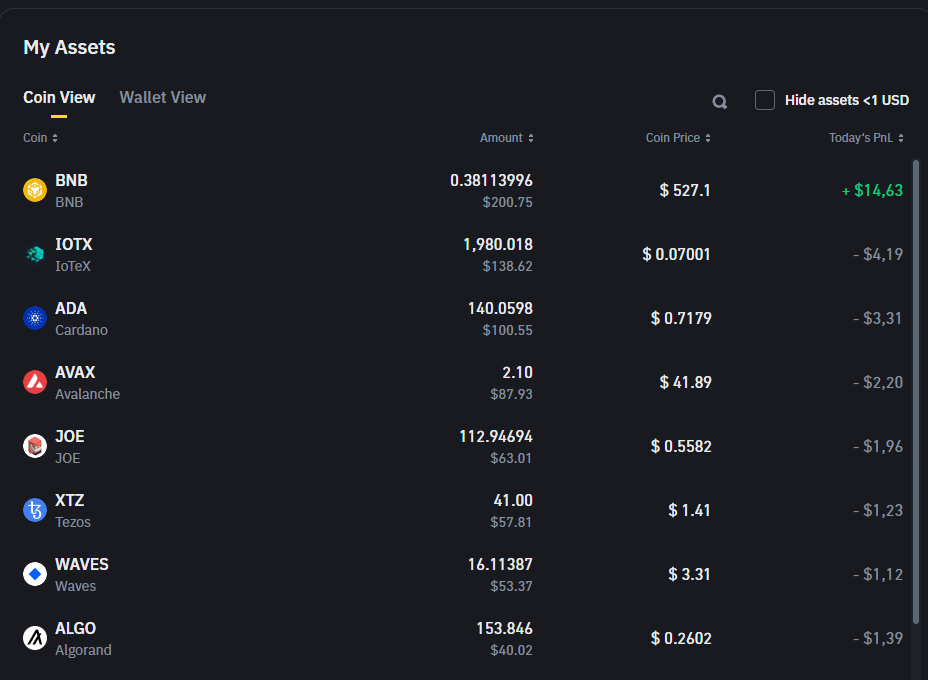Click the ALGO amount 153.846
Image resolution: width=928 pixels, height=680 pixels.
tap(504, 628)
